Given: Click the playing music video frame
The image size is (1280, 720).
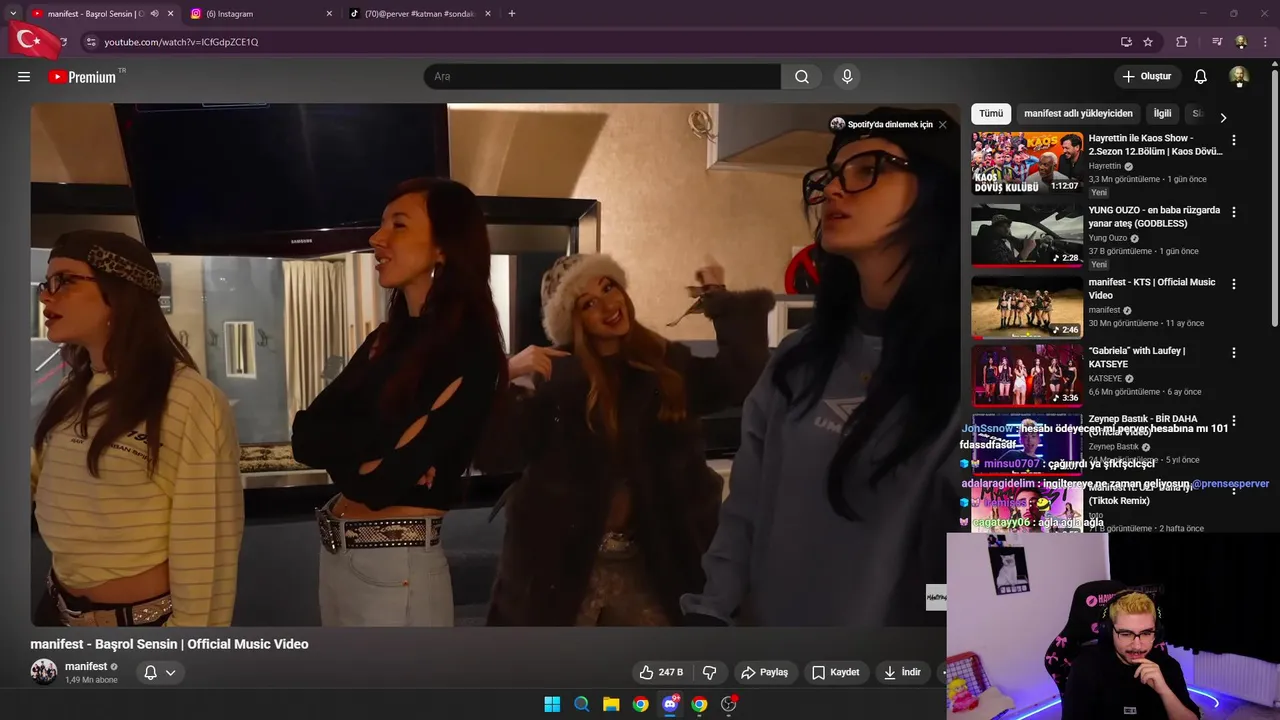Looking at the screenshot, I should click(495, 365).
